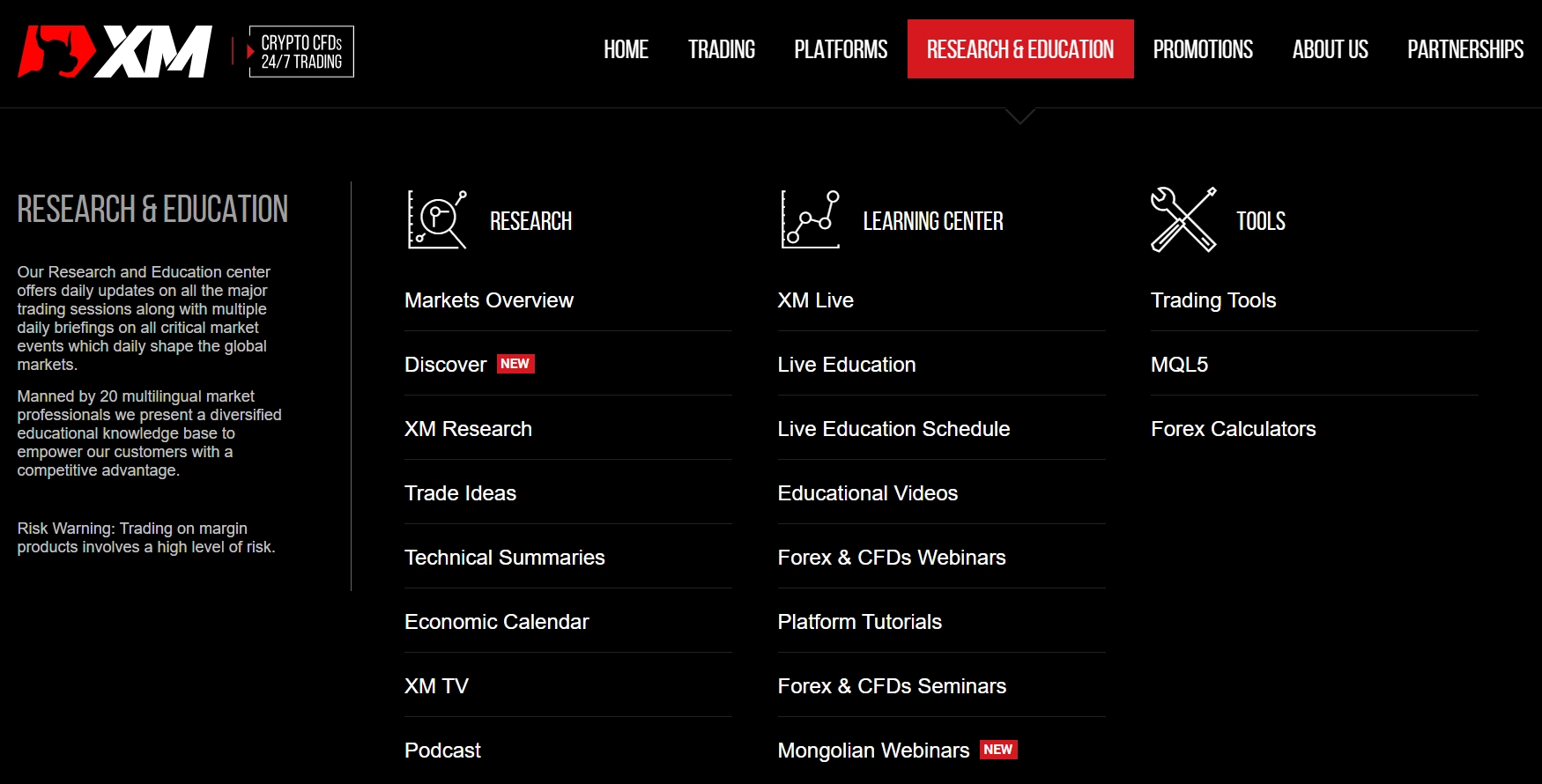Open Trade Ideas
Image resolution: width=1542 pixels, height=784 pixels.
460,493
